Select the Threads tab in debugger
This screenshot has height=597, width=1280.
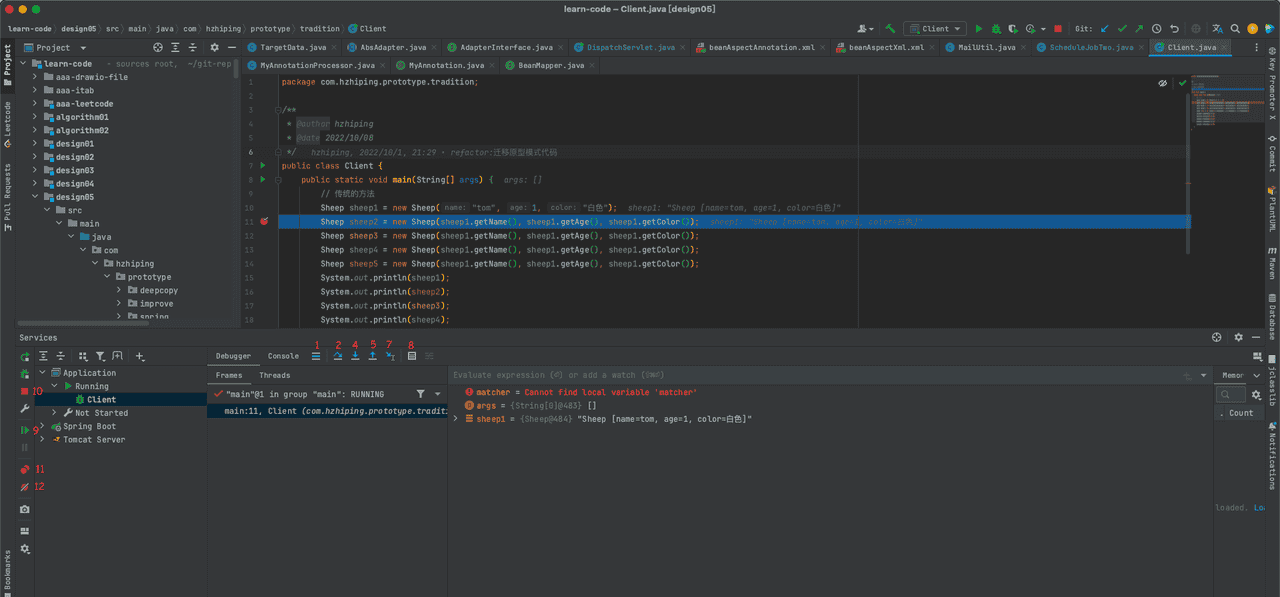click(x=275, y=376)
